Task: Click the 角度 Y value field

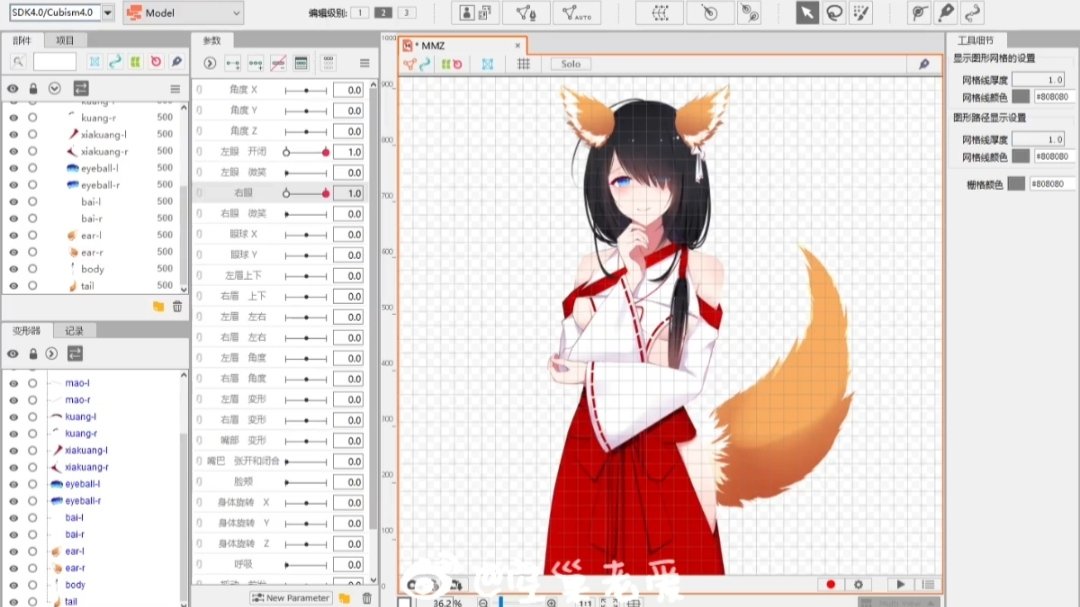Action: tap(348, 110)
